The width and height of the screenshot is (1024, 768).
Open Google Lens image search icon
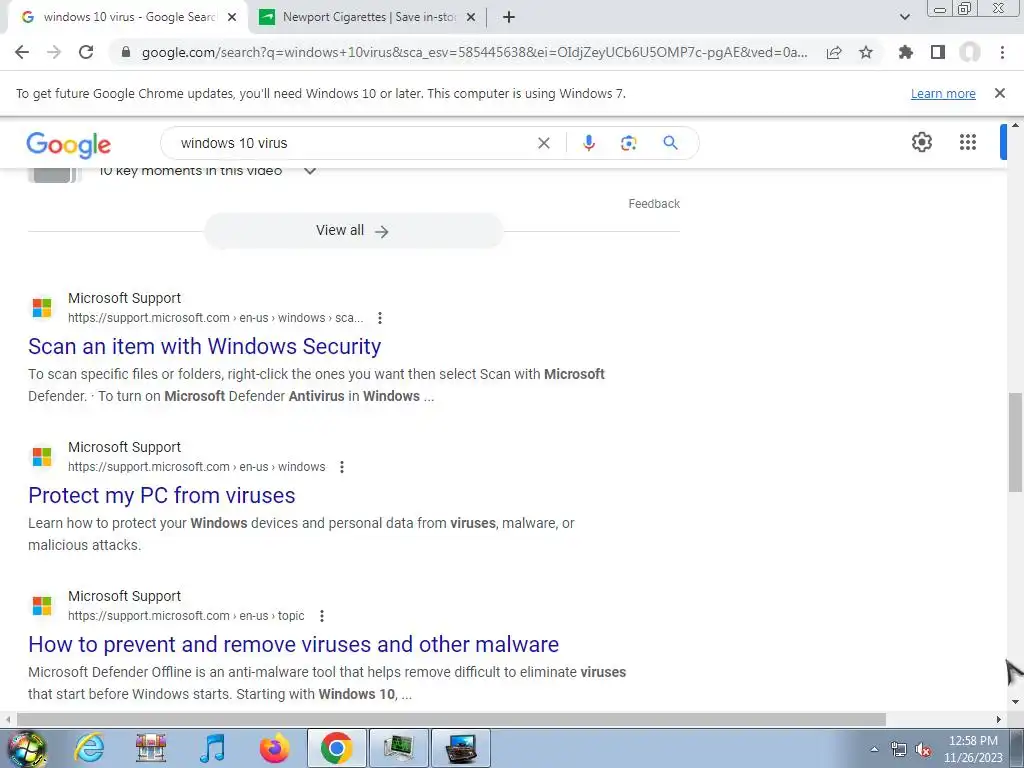pos(628,143)
